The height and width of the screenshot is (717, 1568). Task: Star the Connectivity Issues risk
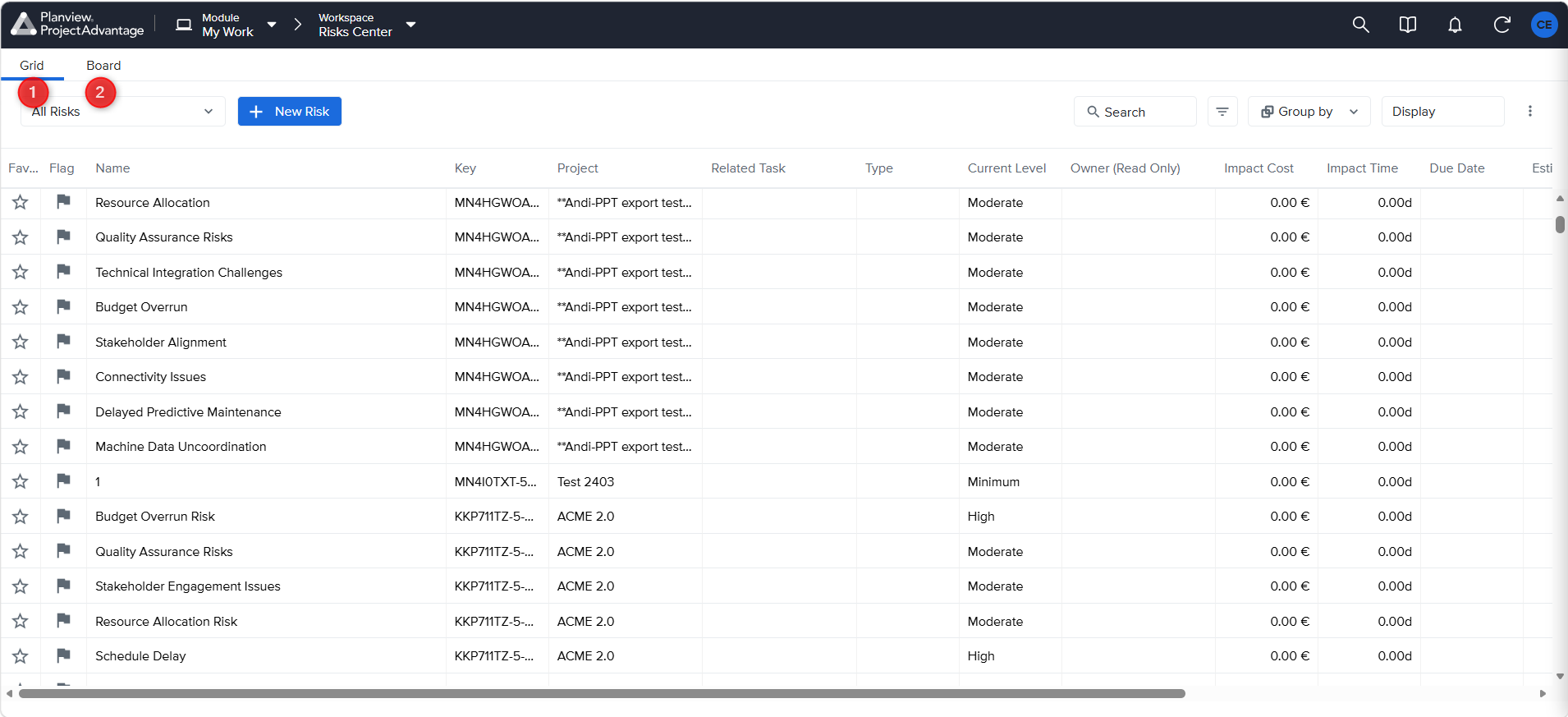pos(21,377)
